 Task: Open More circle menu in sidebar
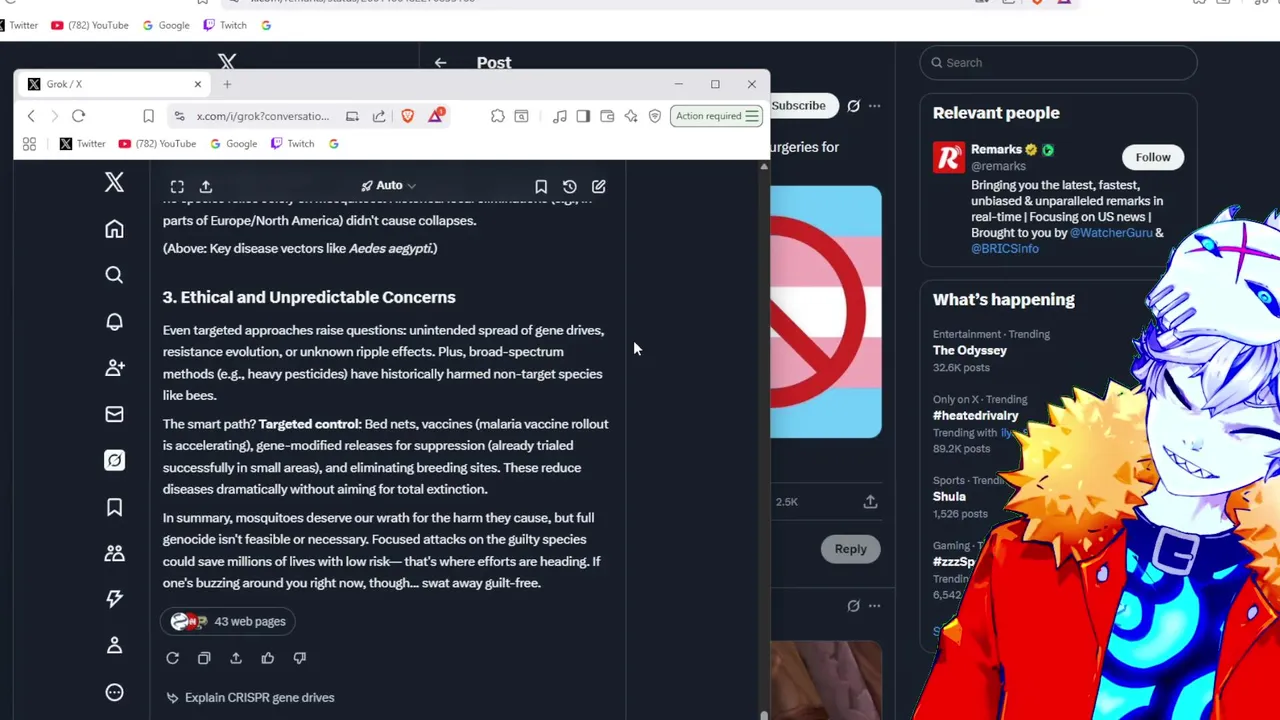114,692
